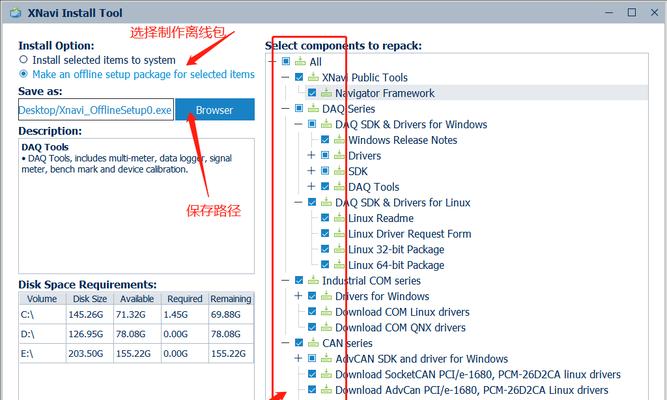Click the install icon beside XNavi Public Tools

(313, 77)
